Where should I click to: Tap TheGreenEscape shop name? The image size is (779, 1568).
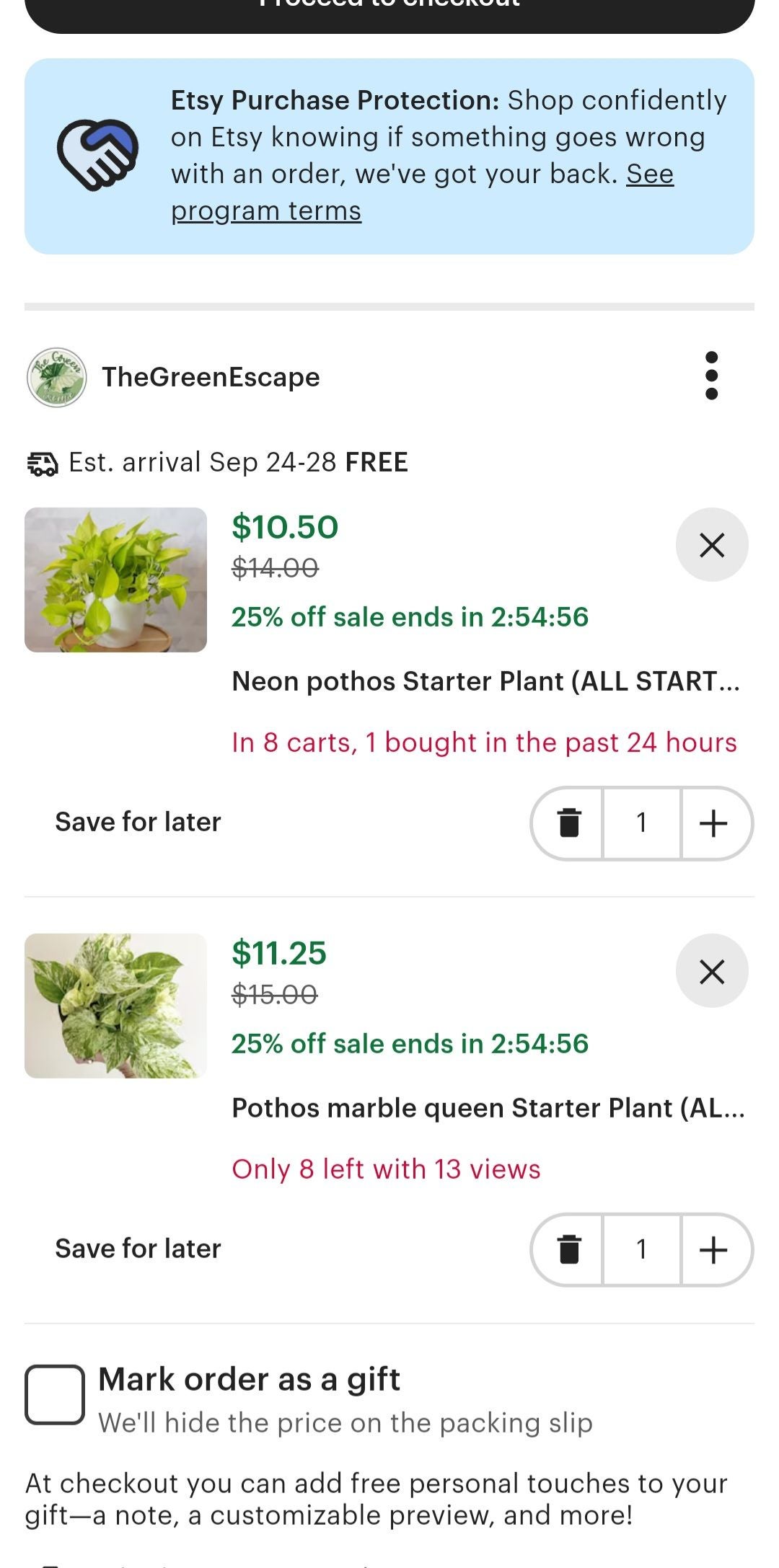click(211, 377)
